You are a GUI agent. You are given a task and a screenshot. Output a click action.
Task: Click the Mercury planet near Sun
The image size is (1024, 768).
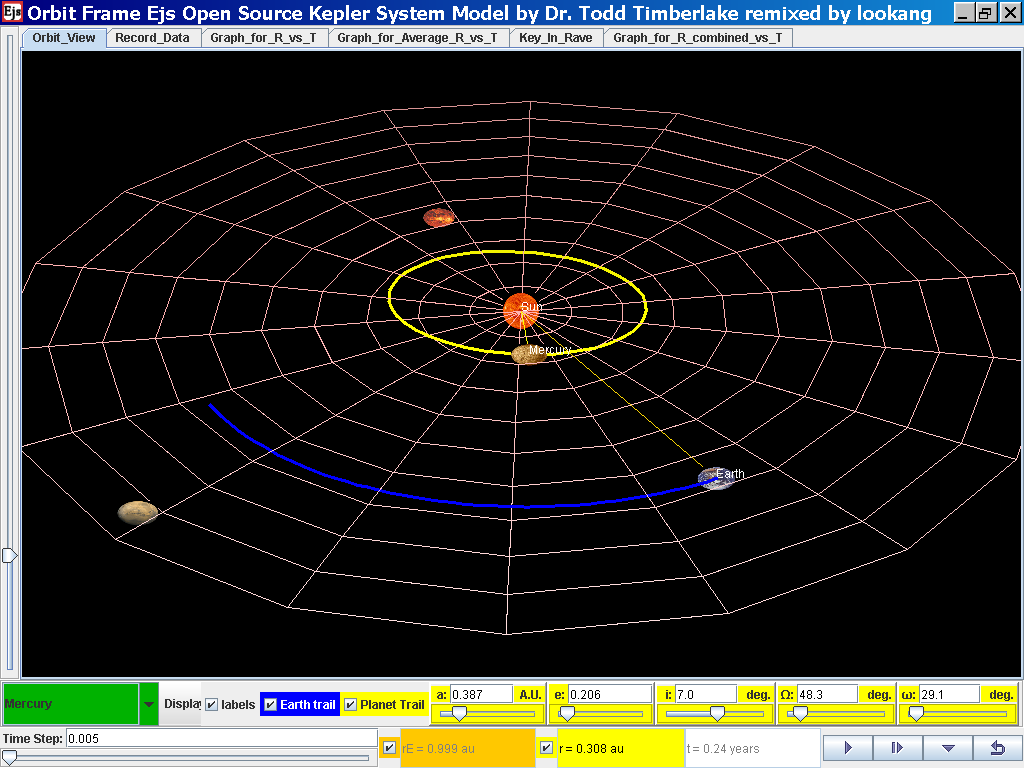527,354
